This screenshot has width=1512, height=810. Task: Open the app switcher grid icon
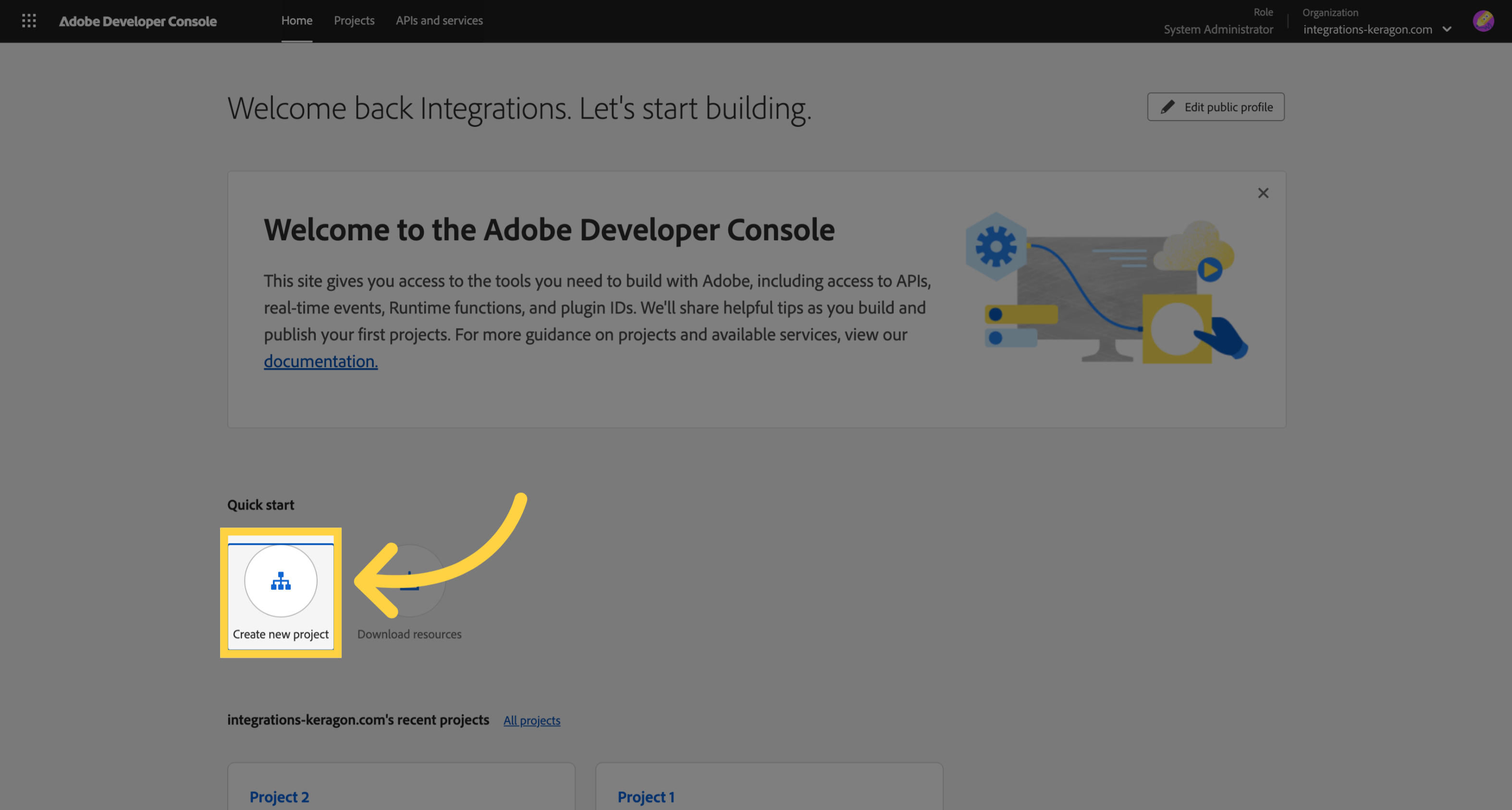tap(29, 21)
